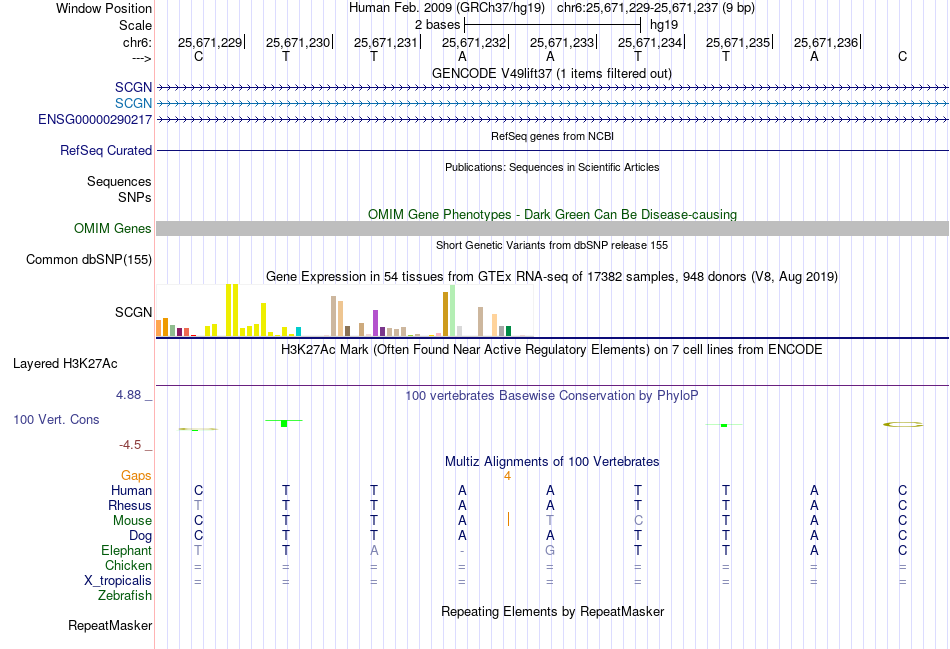Click the RefSeq genes from NCBI title
The height and width of the screenshot is (649, 950).
pyautogui.click(x=553, y=136)
